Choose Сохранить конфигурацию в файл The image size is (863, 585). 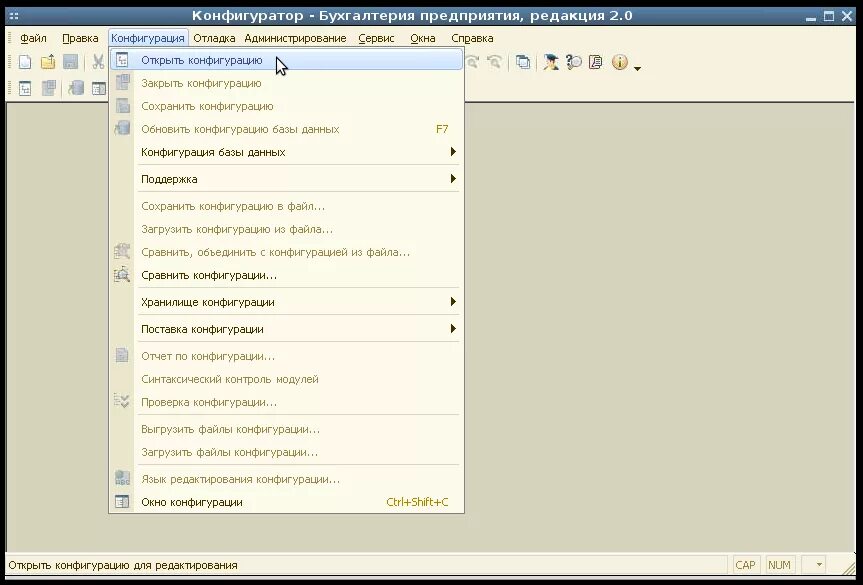tap(286, 206)
